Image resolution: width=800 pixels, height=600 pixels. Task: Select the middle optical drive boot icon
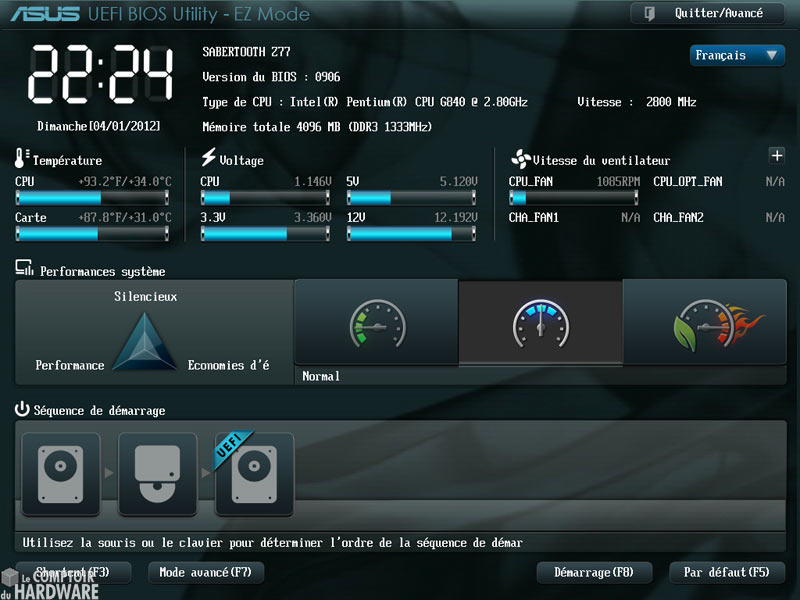pos(157,474)
